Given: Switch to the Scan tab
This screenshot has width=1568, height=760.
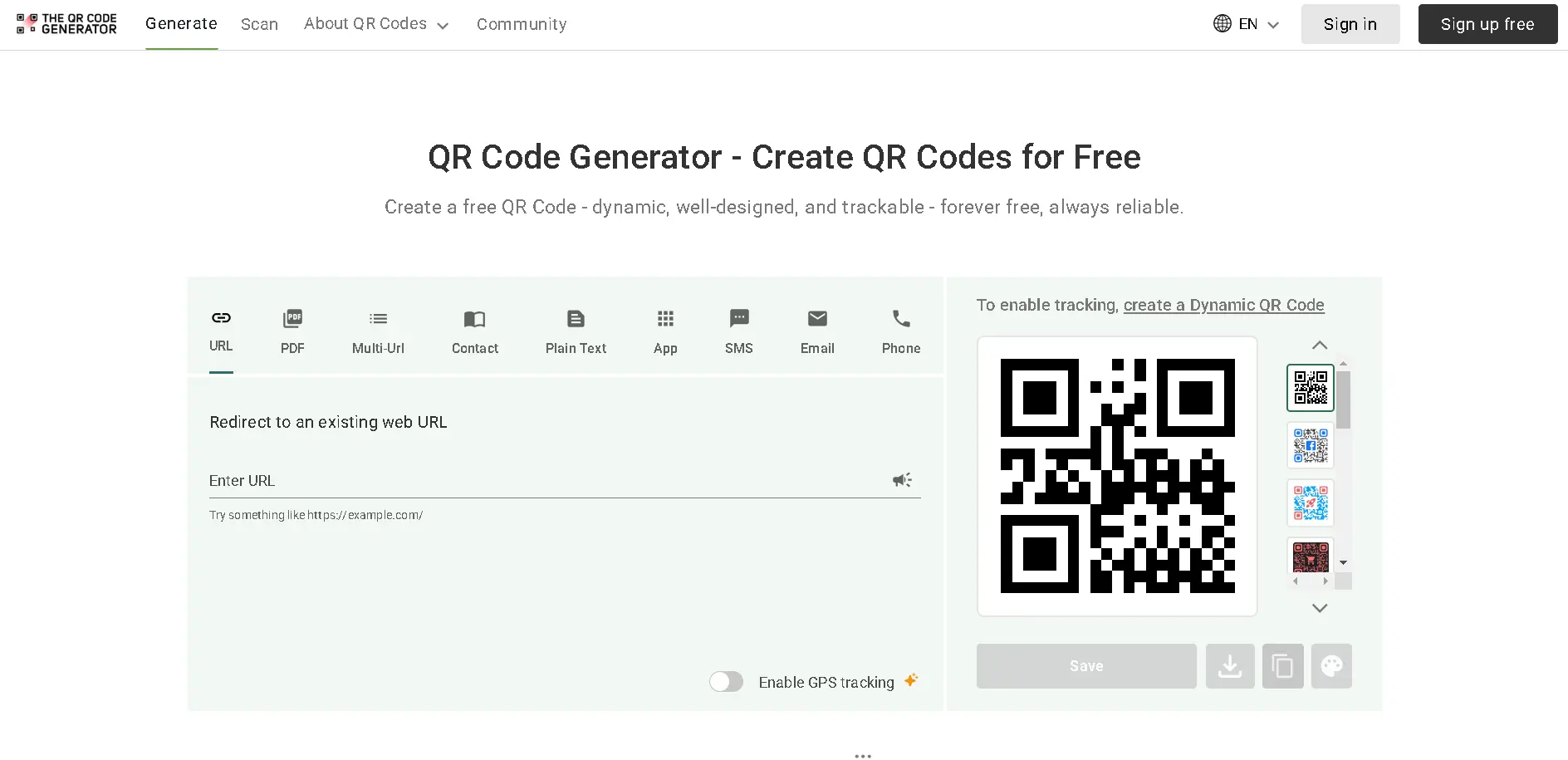Looking at the screenshot, I should click(x=259, y=24).
